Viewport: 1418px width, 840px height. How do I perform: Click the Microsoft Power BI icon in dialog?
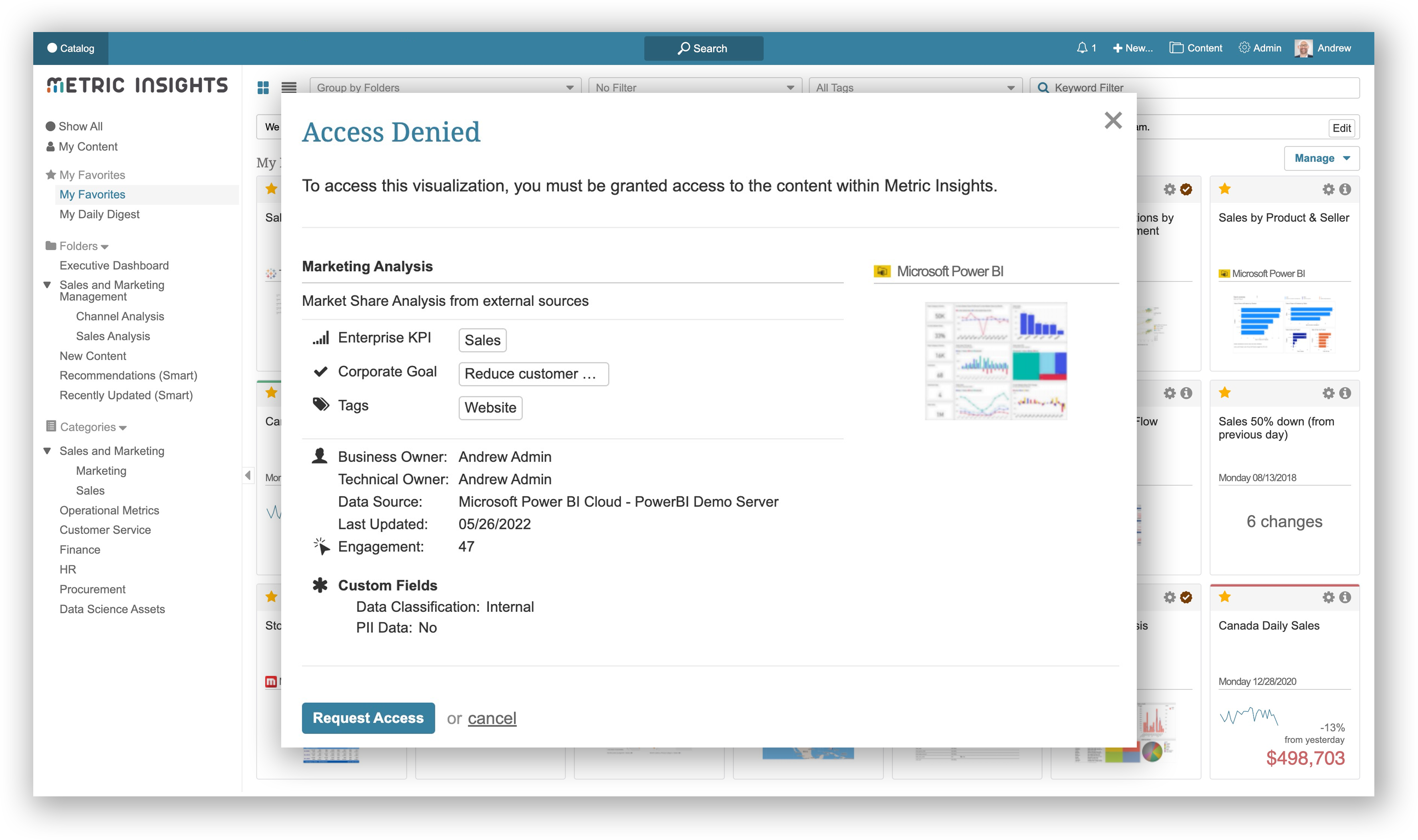point(882,271)
